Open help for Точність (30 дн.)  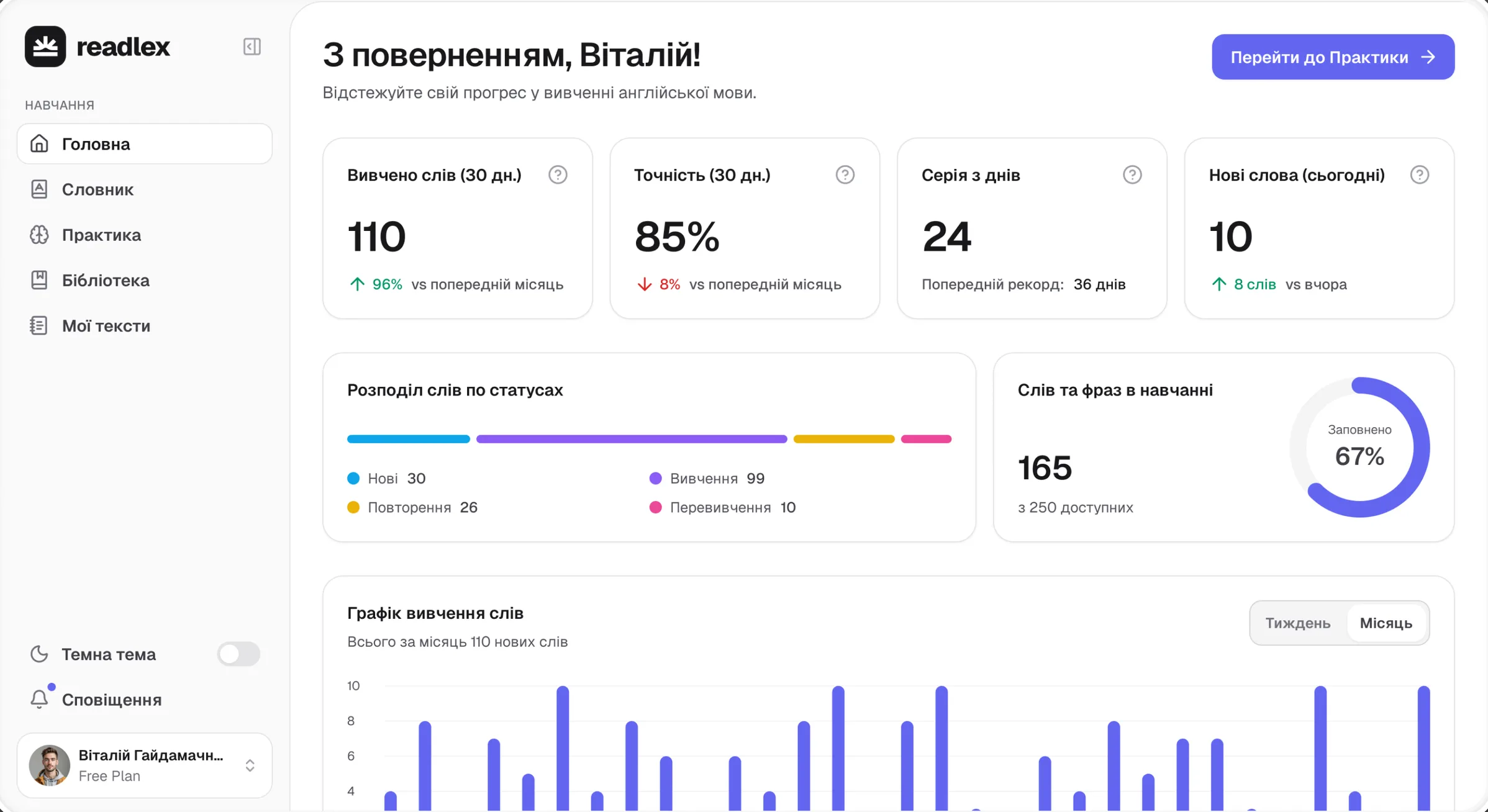pos(845,175)
